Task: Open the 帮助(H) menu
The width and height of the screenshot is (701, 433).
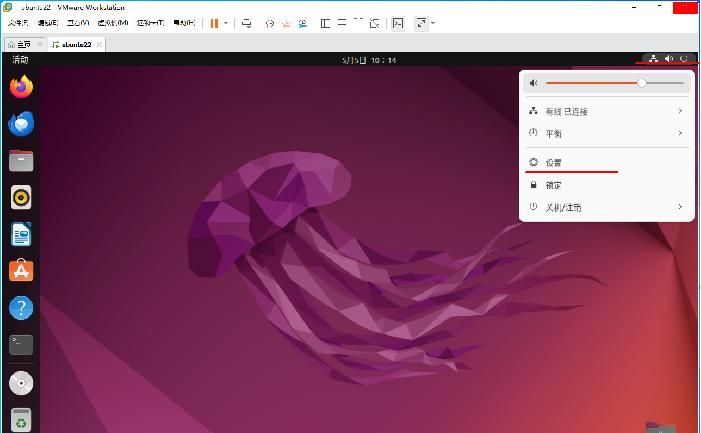Action: click(x=184, y=23)
